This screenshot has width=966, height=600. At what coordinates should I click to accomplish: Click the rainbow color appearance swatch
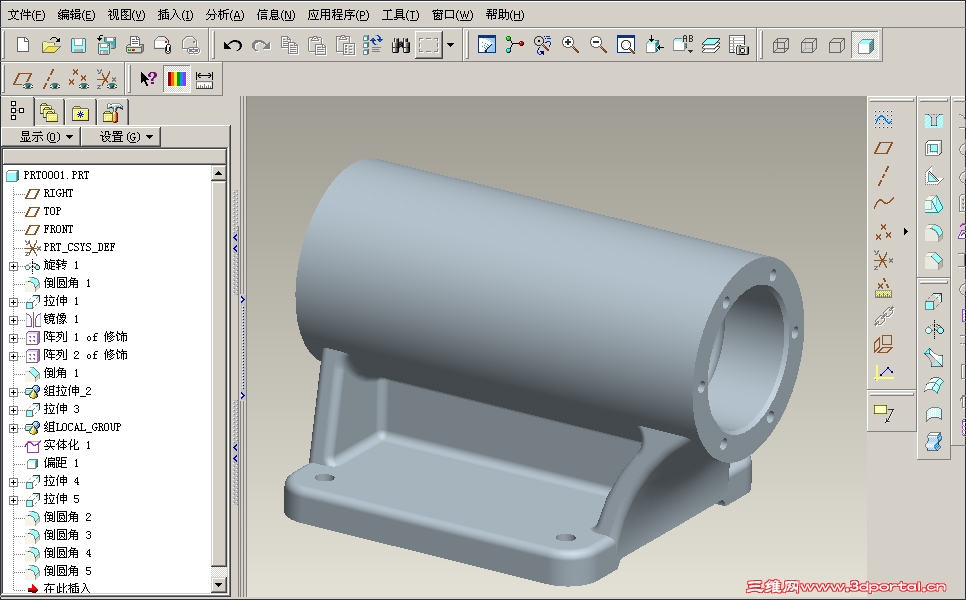click(x=177, y=79)
